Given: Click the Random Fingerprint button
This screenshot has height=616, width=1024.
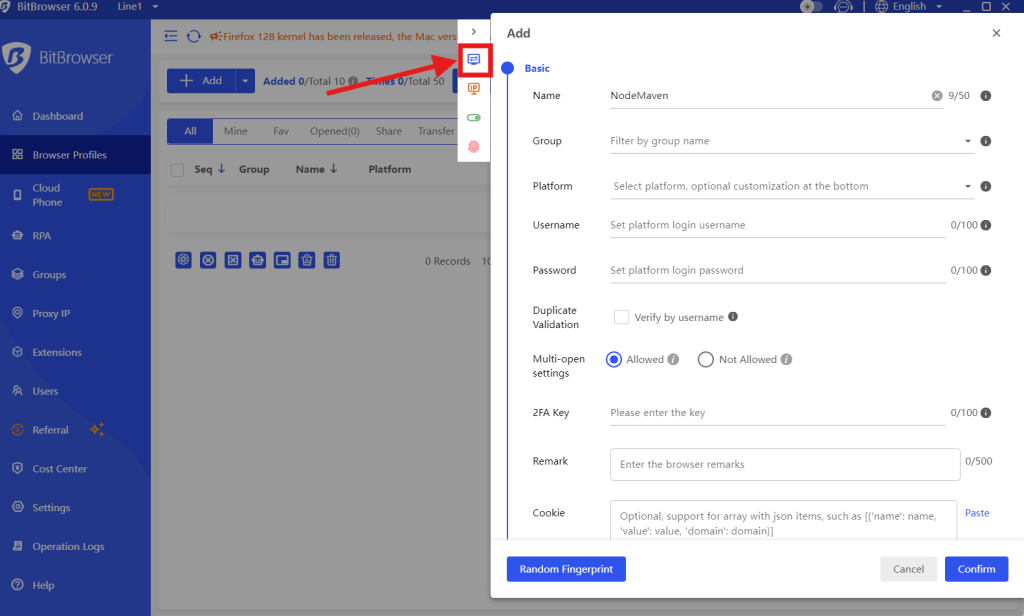Looking at the screenshot, I should 566,569.
